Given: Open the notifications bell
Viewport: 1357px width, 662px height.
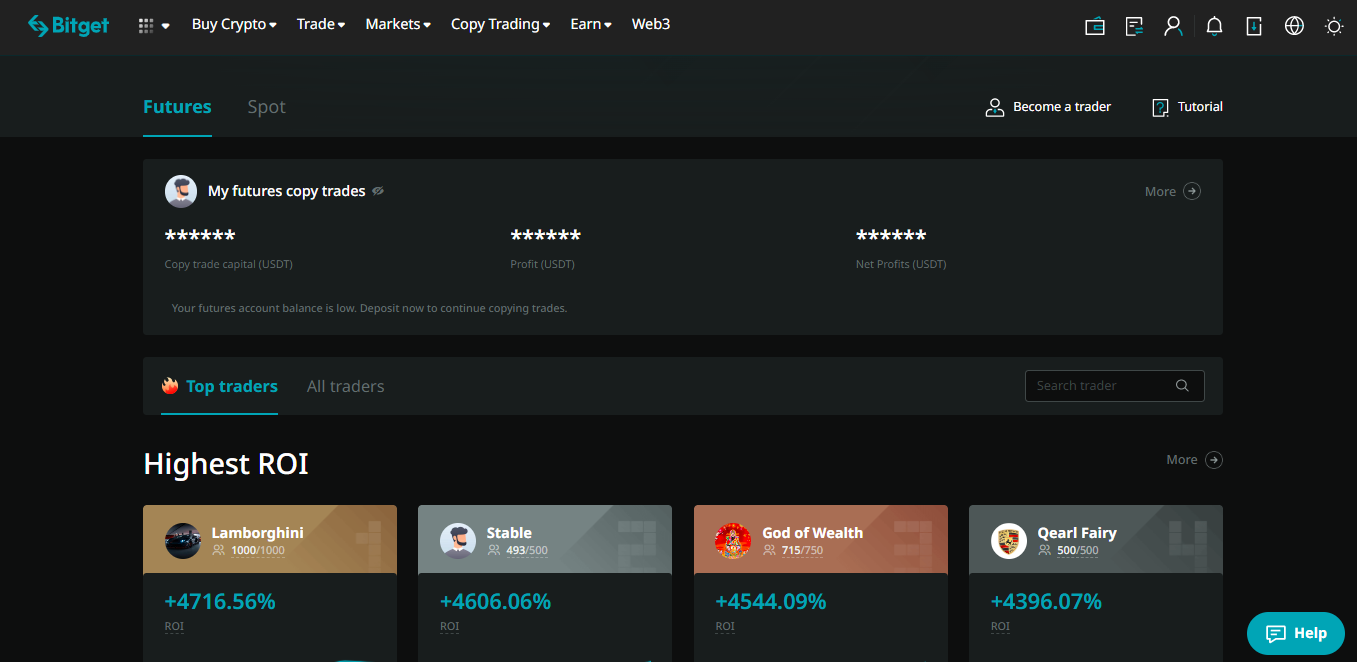Looking at the screenshot, I should pos(1214,26).
